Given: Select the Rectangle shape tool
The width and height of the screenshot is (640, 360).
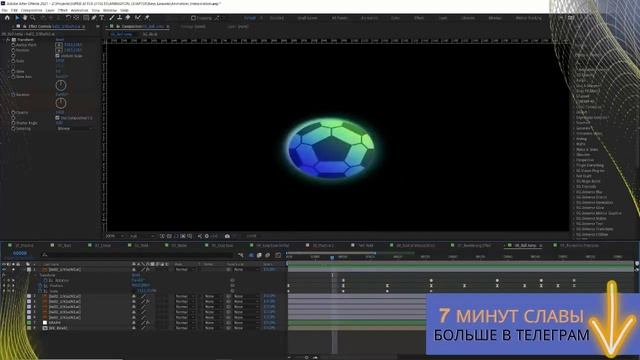Looking at the screenshot, I should pyautogui.click(x=86, y=18).
